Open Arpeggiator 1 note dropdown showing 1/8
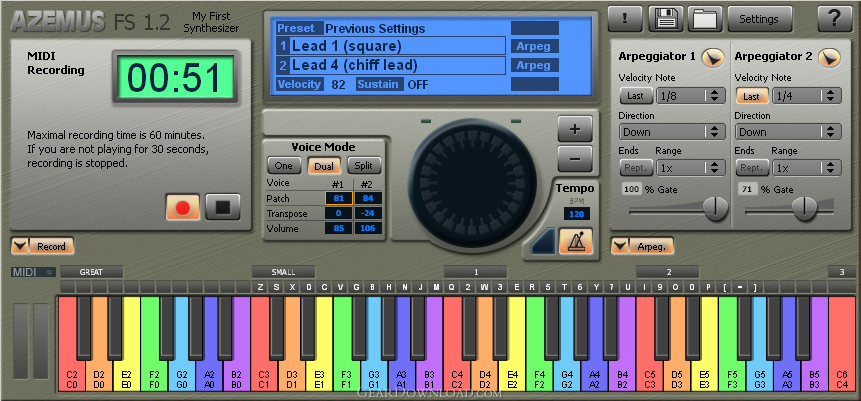Image resolution: width=861 pixels, height=401 pixels. click(691, 96)
